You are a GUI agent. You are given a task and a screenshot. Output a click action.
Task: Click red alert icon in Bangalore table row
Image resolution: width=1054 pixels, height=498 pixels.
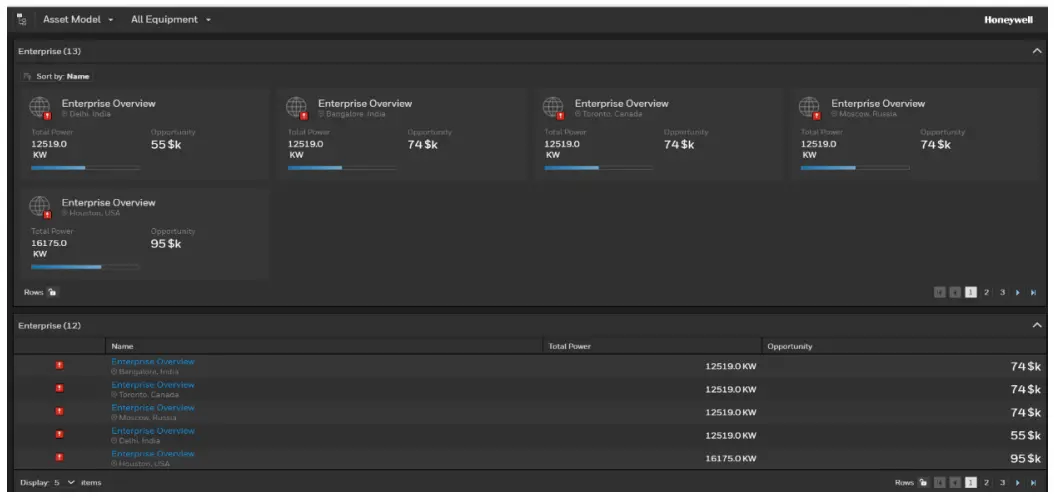pos(59,366)
